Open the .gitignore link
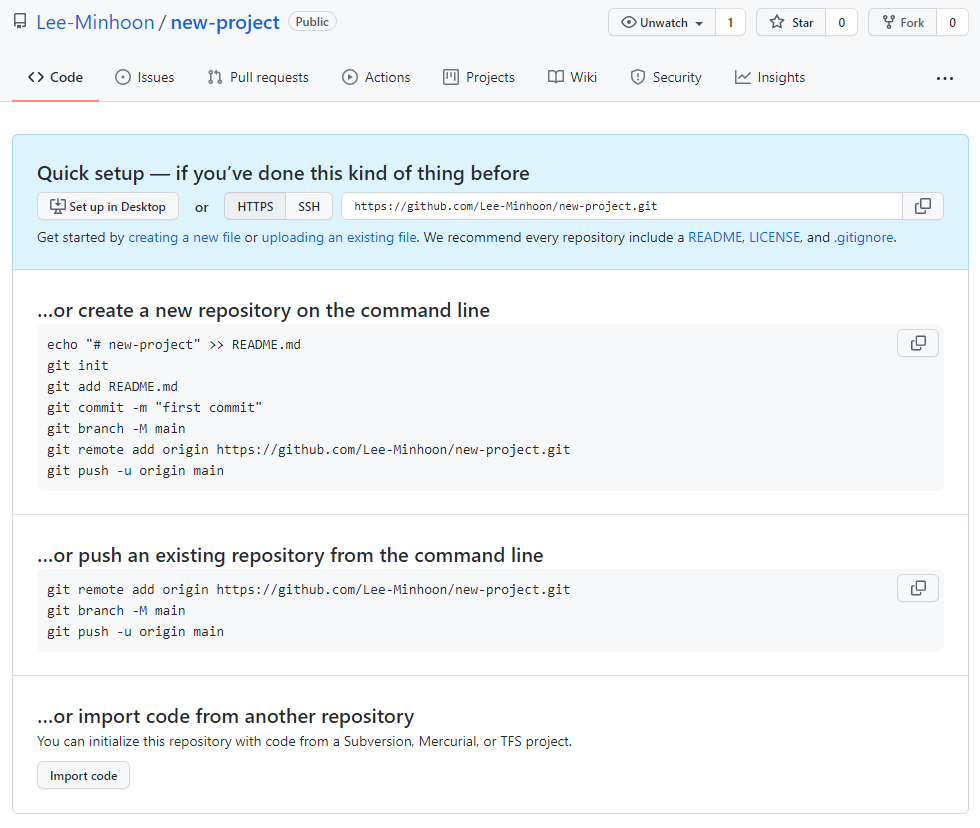Image resolution: width=980 pixels, height=828 pixels. 864,237
